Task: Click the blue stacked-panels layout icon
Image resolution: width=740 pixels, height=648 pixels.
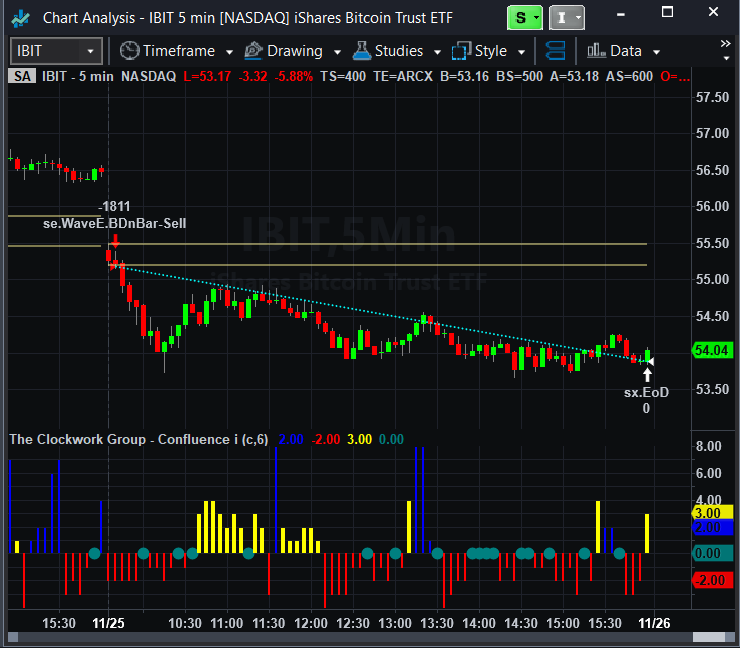Action: click(x=555, y=50)
